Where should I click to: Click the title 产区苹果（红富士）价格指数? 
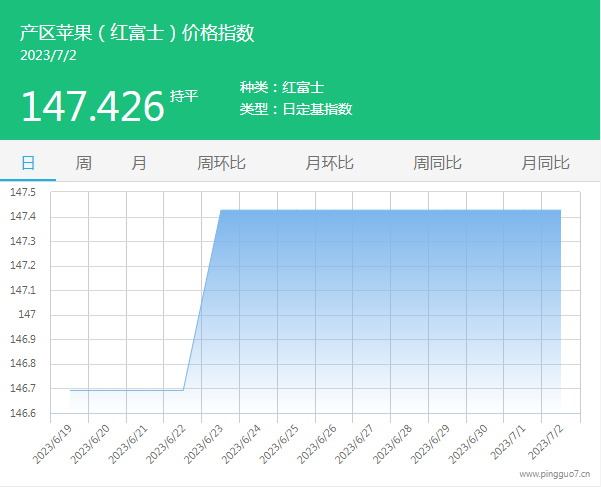tap(137, 33)
